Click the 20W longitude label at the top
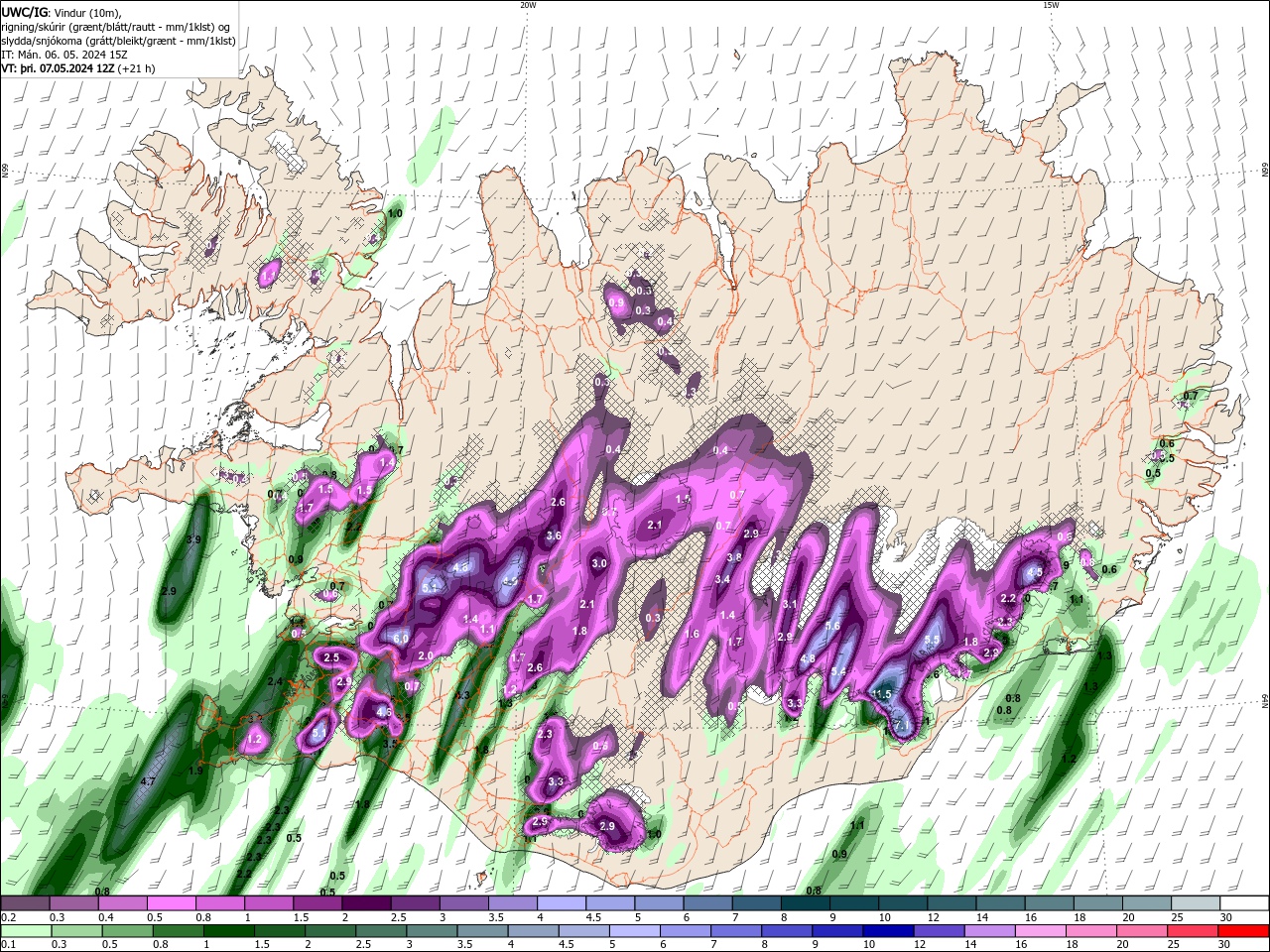Image resolution: width=1270 pixels, height=952 pixels. point(528,5)
